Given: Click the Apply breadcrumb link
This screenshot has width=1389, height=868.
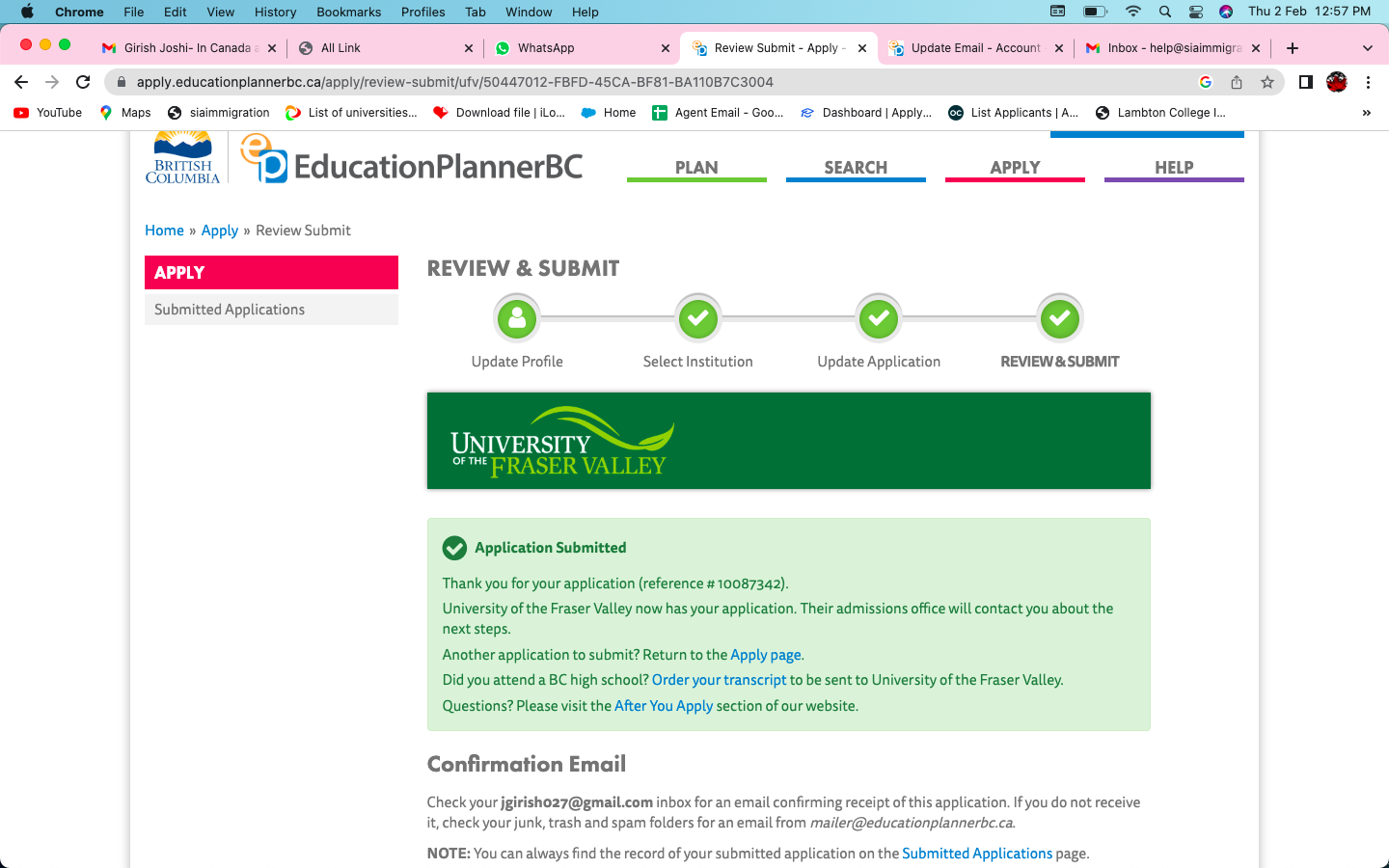Looking at the screenshot, I should pos(220,231).
